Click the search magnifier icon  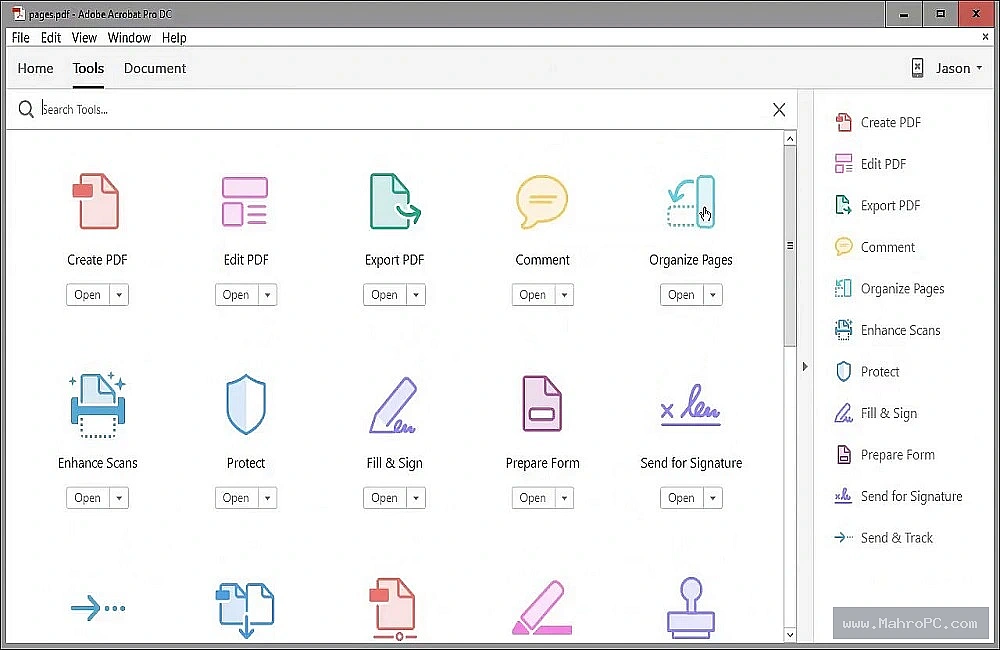(26, 109)
